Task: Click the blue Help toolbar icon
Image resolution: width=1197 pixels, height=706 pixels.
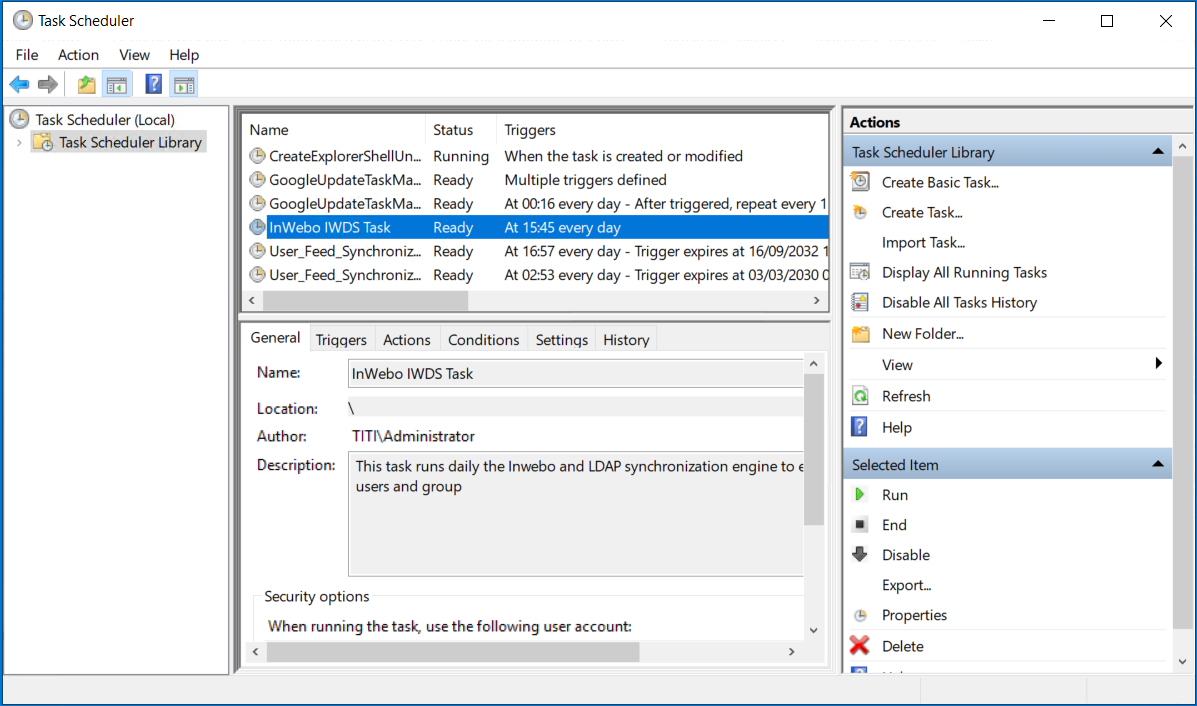Action: (x=154, y=85)
